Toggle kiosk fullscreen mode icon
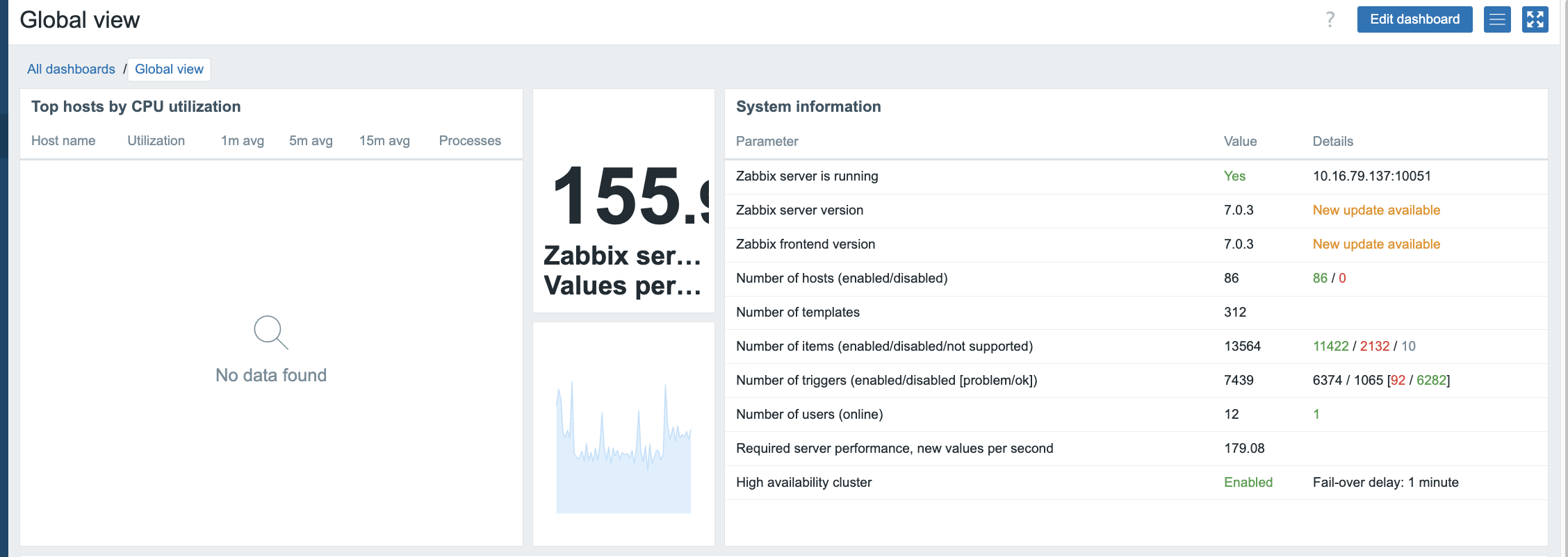This screenshot has height=557, width=1568. click(x=1535, y=19)
